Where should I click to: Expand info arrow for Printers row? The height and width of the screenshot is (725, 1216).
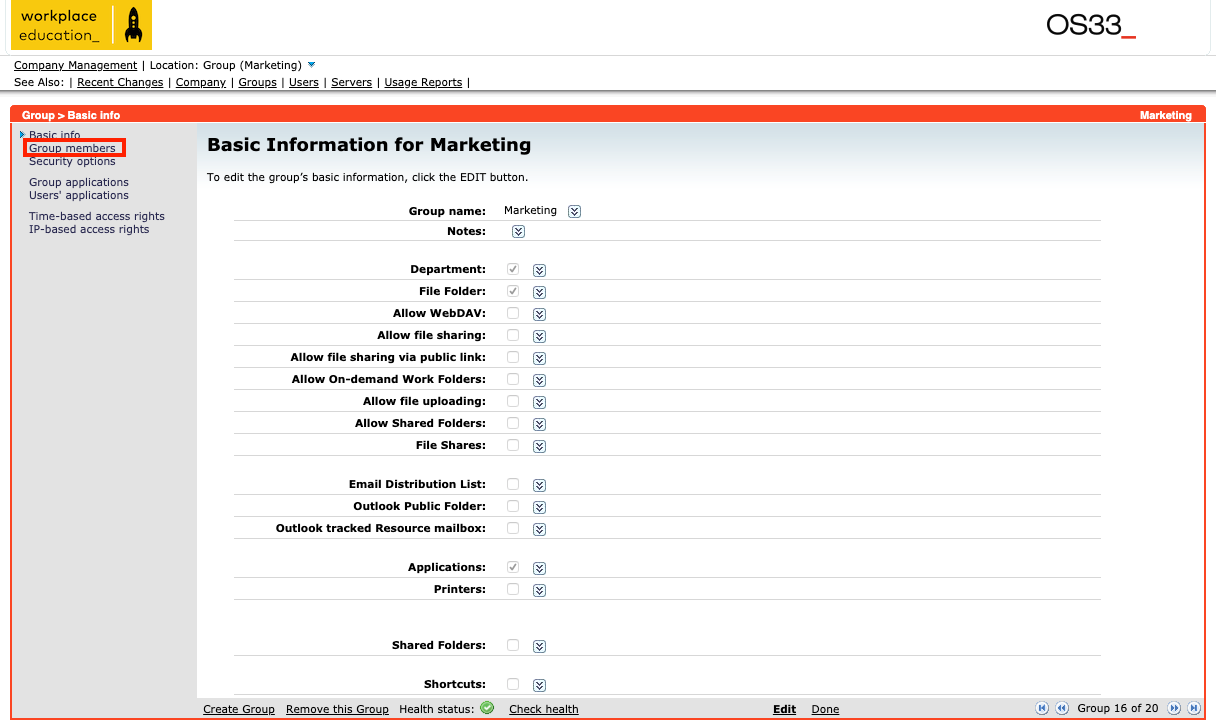click(539, 590)
